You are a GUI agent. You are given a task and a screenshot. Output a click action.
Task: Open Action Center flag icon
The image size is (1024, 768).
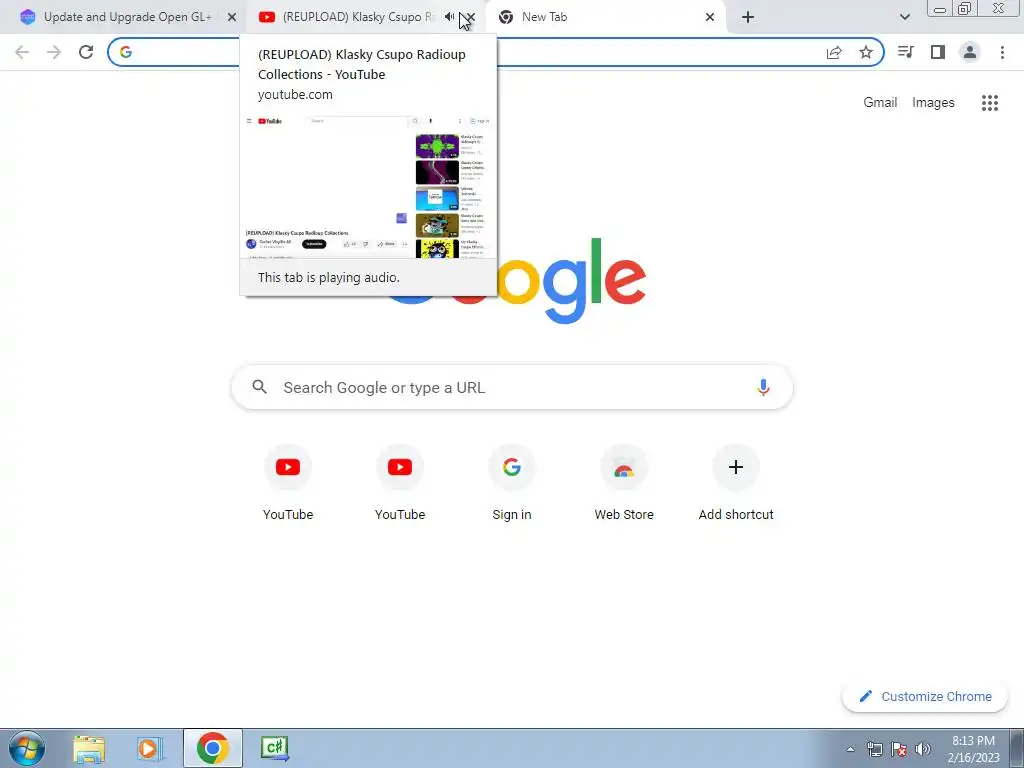(x=899, y=749)
